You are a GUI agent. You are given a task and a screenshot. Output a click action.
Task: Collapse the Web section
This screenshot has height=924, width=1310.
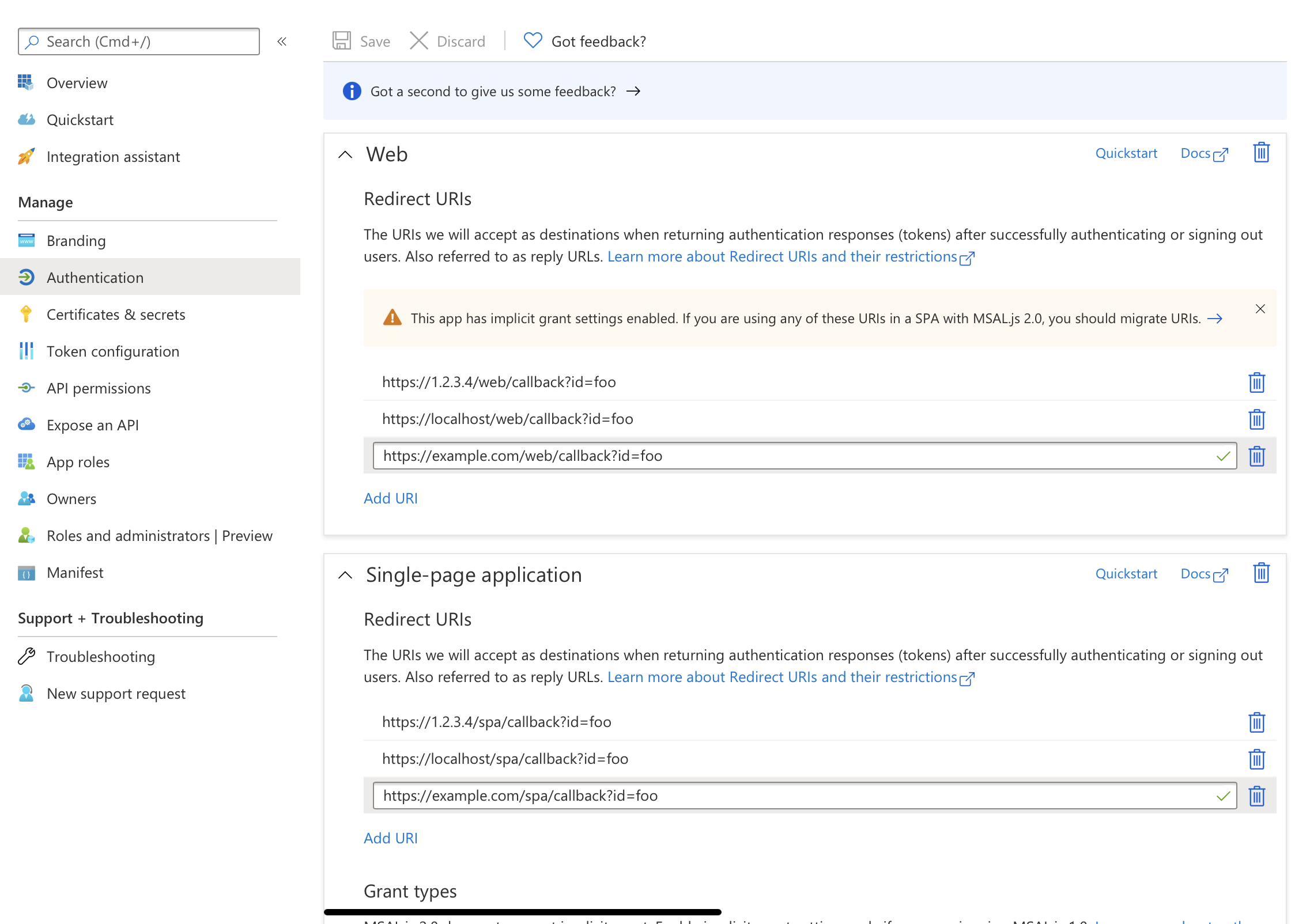(x=345, y=154)
